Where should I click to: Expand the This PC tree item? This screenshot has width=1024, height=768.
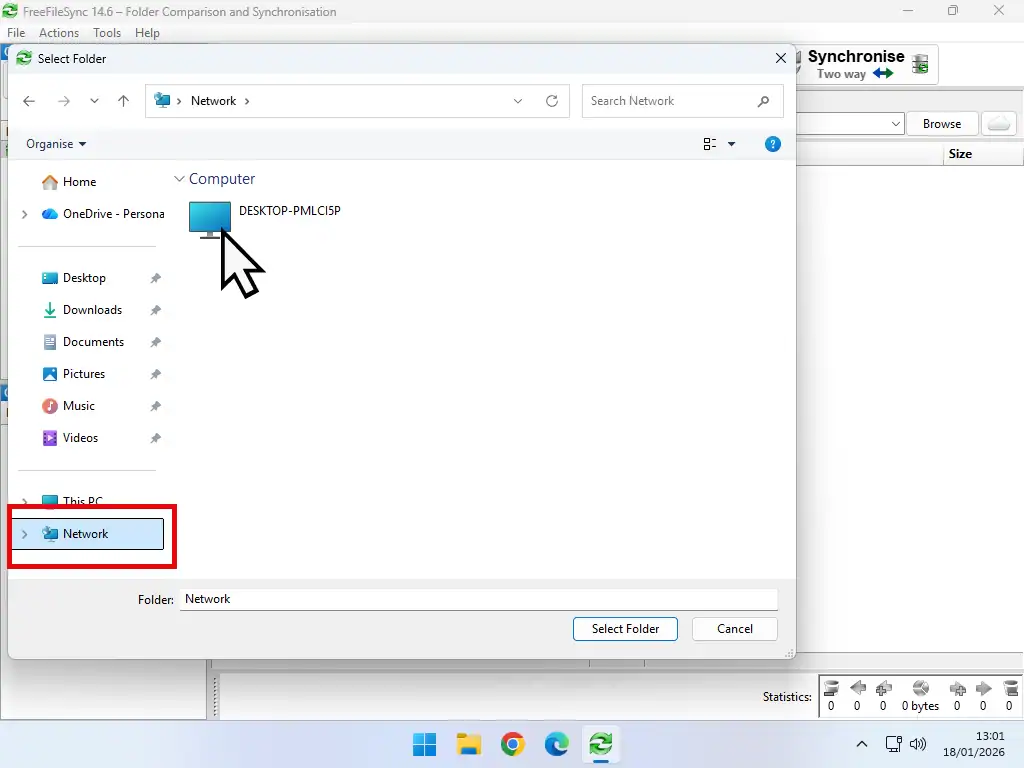click(x=24, y=500)
